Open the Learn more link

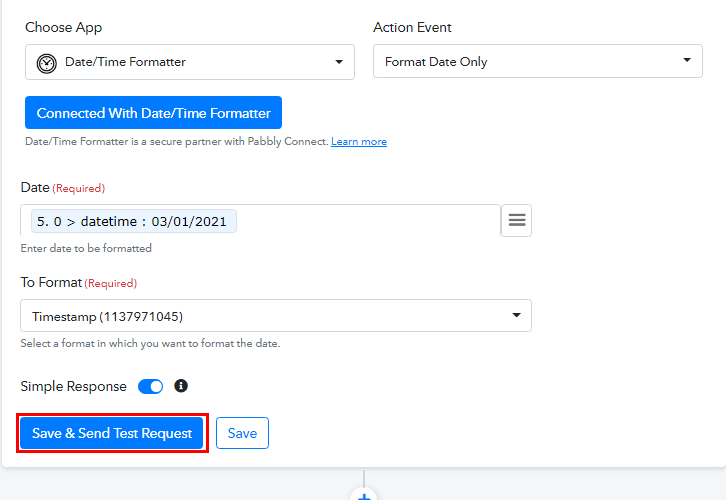[x=359, y=142]
